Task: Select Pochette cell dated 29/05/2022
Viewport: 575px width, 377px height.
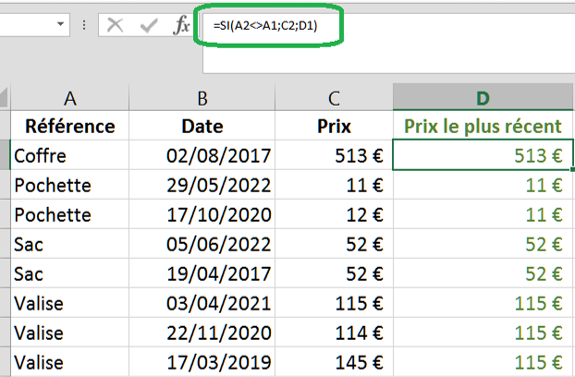Action: point(70,185)
